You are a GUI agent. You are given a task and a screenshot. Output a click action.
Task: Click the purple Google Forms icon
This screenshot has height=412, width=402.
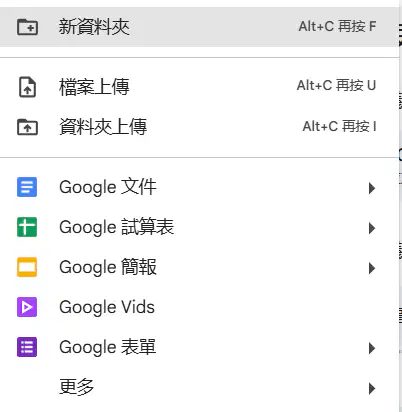pos(27,347)
